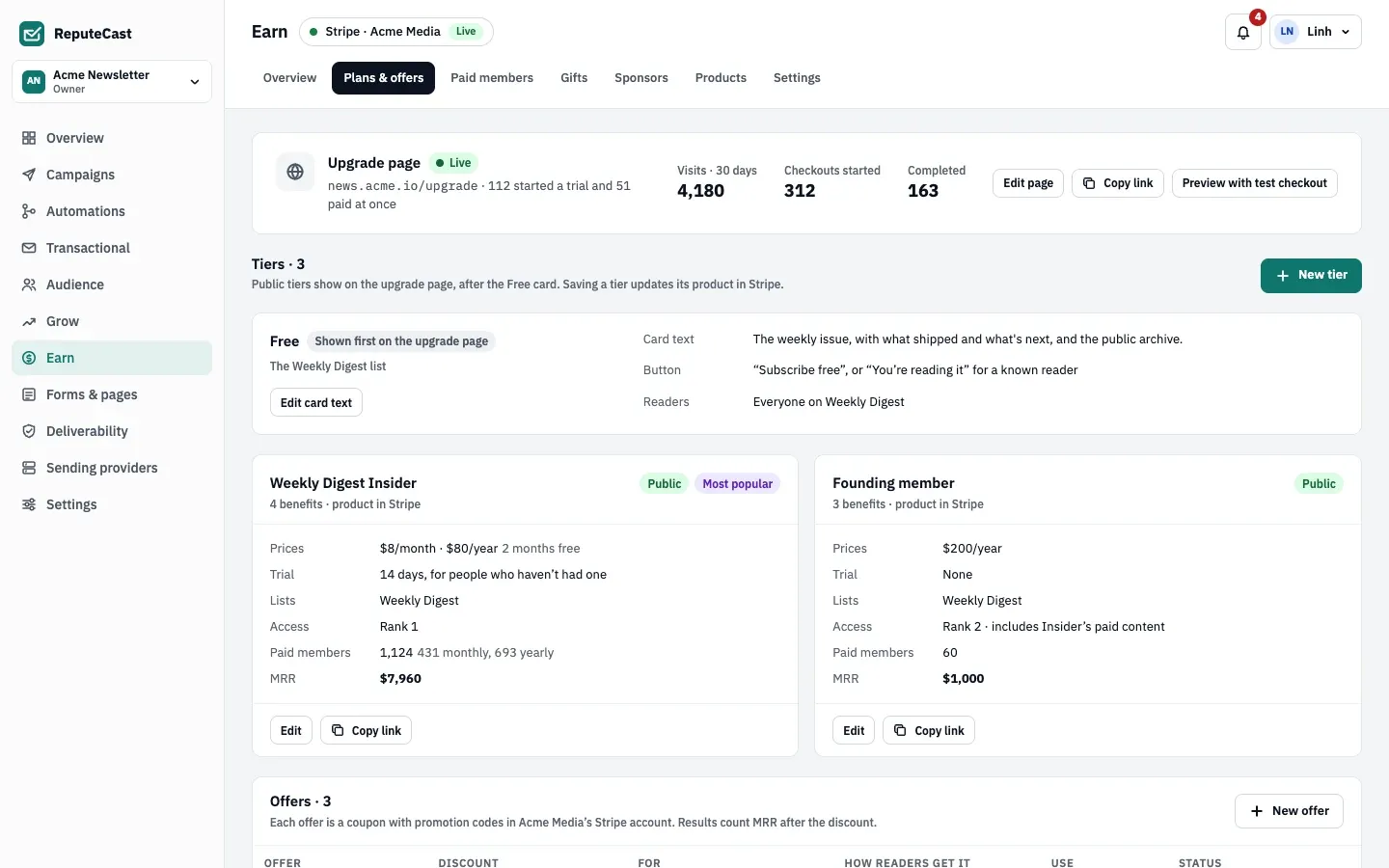The height and width of the screenshot is (868, 1389).
Task: Open the Sponsors tab
Action: click(641, 78)
